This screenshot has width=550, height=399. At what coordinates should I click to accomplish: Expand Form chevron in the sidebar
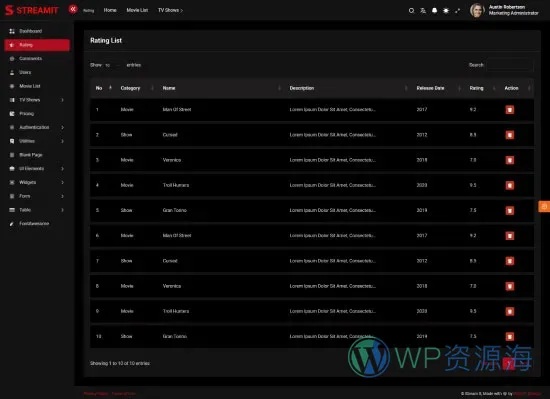pos(62,196)
